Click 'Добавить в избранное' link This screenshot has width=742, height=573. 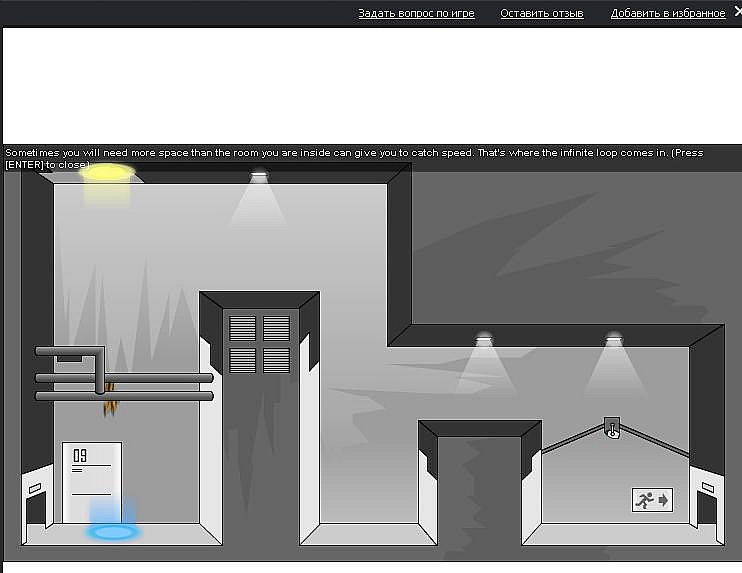[668, 13]
